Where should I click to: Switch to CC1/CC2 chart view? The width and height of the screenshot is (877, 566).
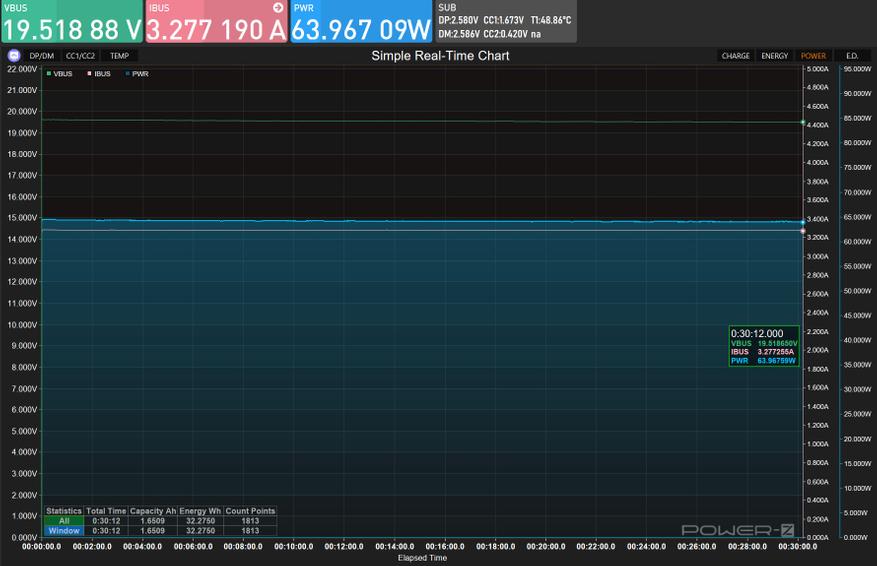click(x=81, y=56)
